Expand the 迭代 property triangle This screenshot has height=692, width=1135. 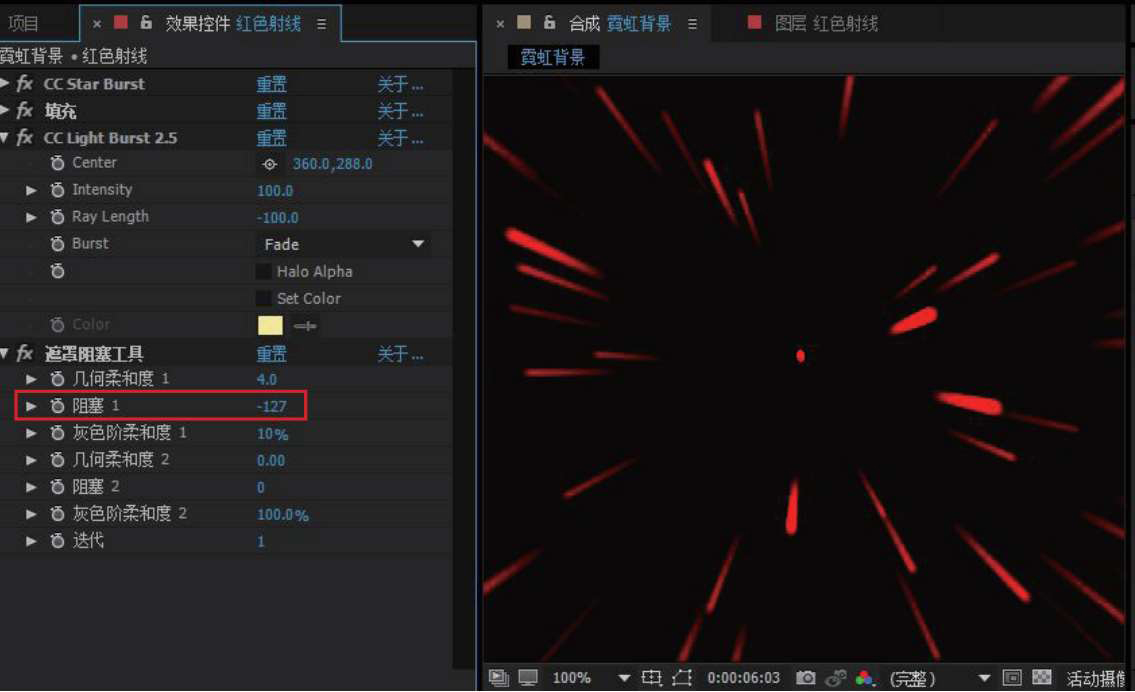pyautogui.click(x=31, y=541)
